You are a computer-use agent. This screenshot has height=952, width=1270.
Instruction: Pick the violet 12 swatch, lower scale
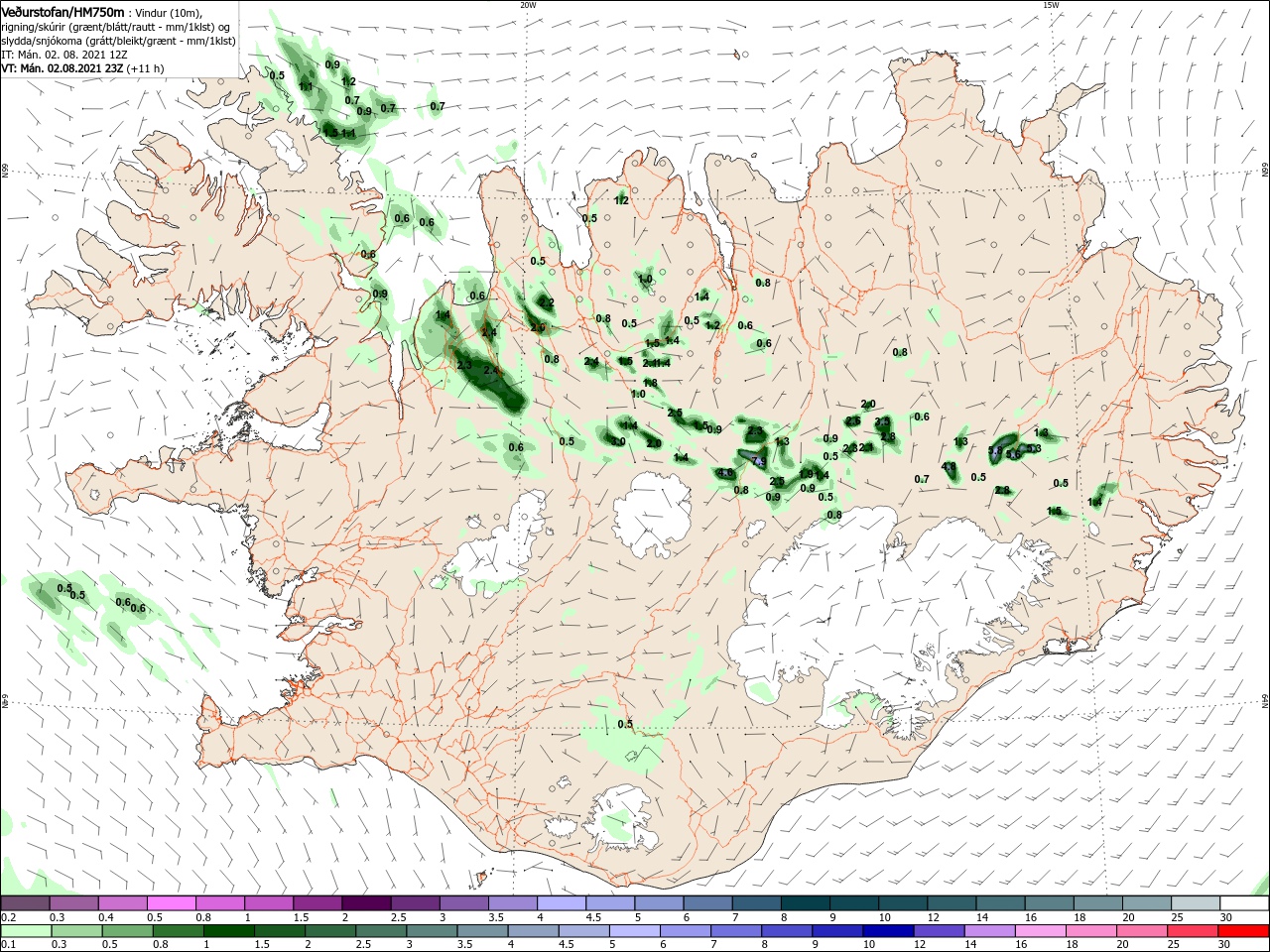coord(940,930)
